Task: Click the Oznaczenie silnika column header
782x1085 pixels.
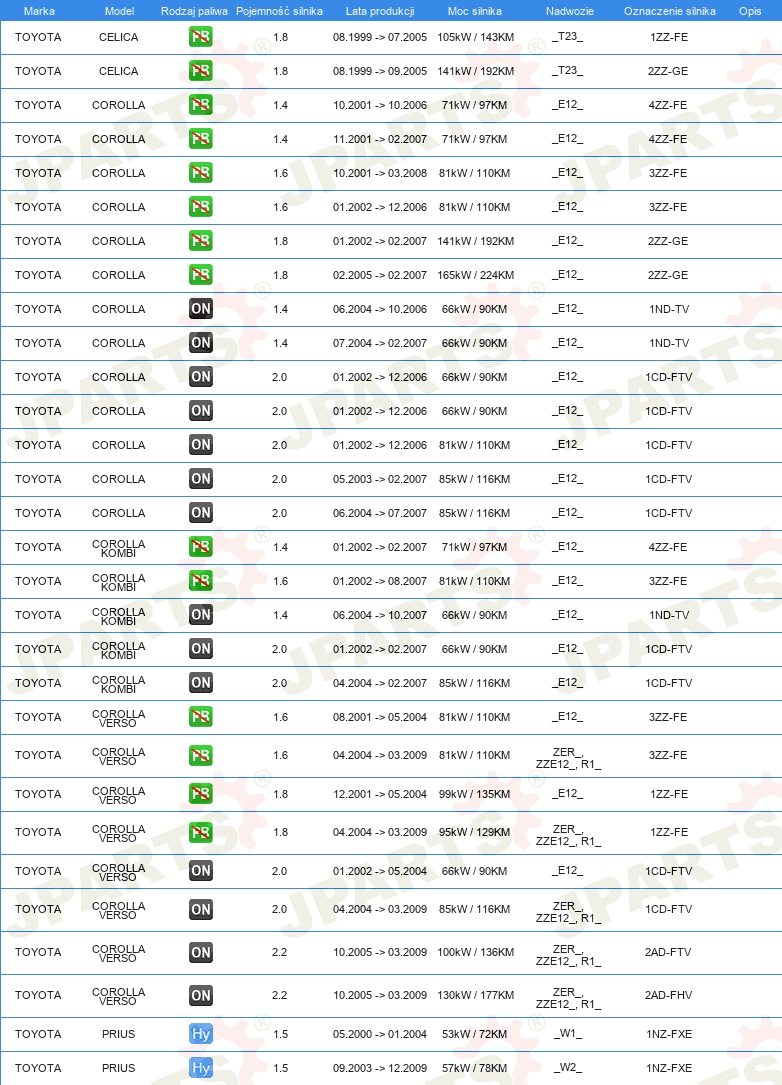Action: (x=670, y=11)
